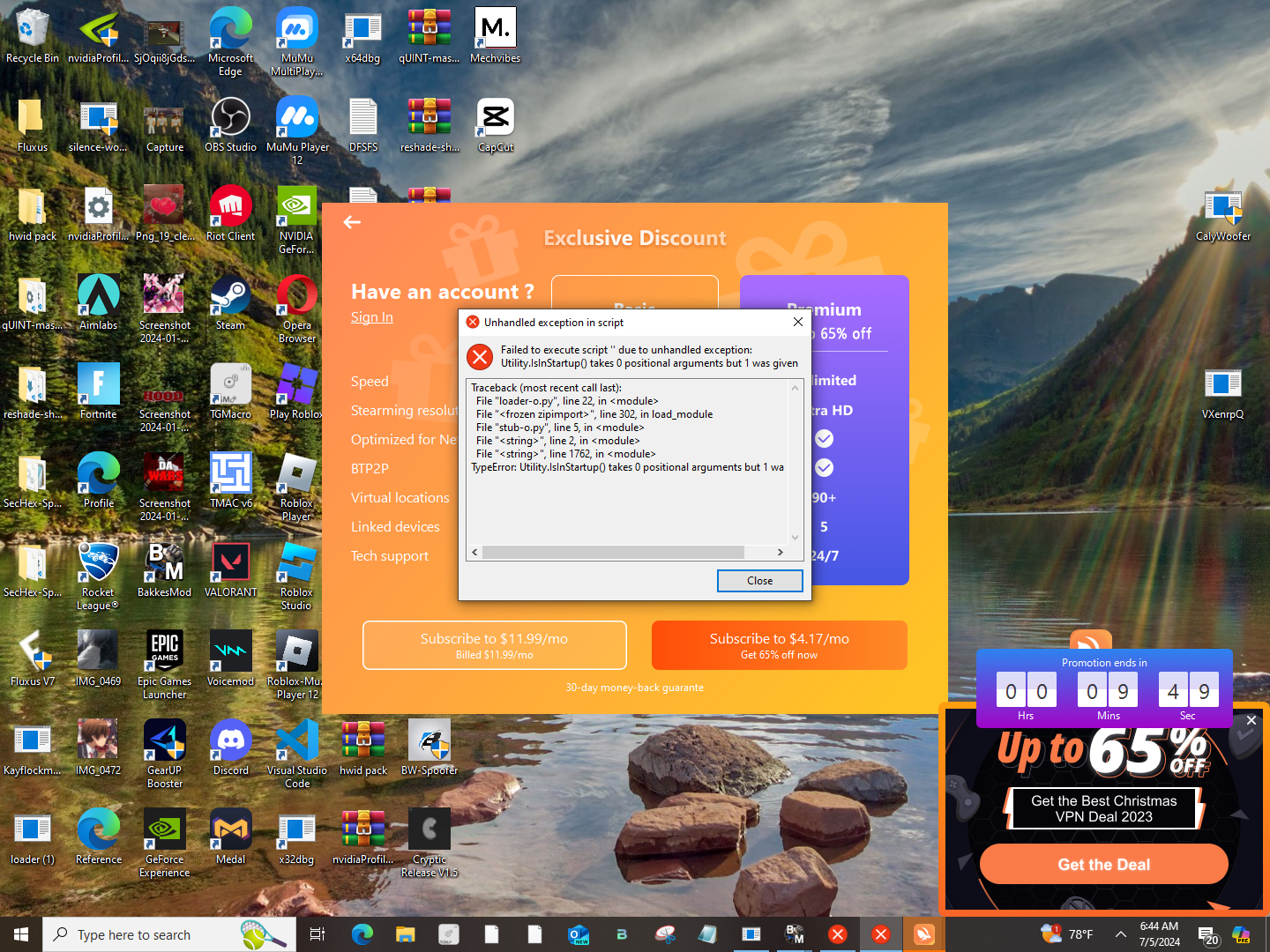This screenshot has width=1270, height=952.
Task: Select the Premium plan card
Action: pyautogui.click(x=825, y=429)
